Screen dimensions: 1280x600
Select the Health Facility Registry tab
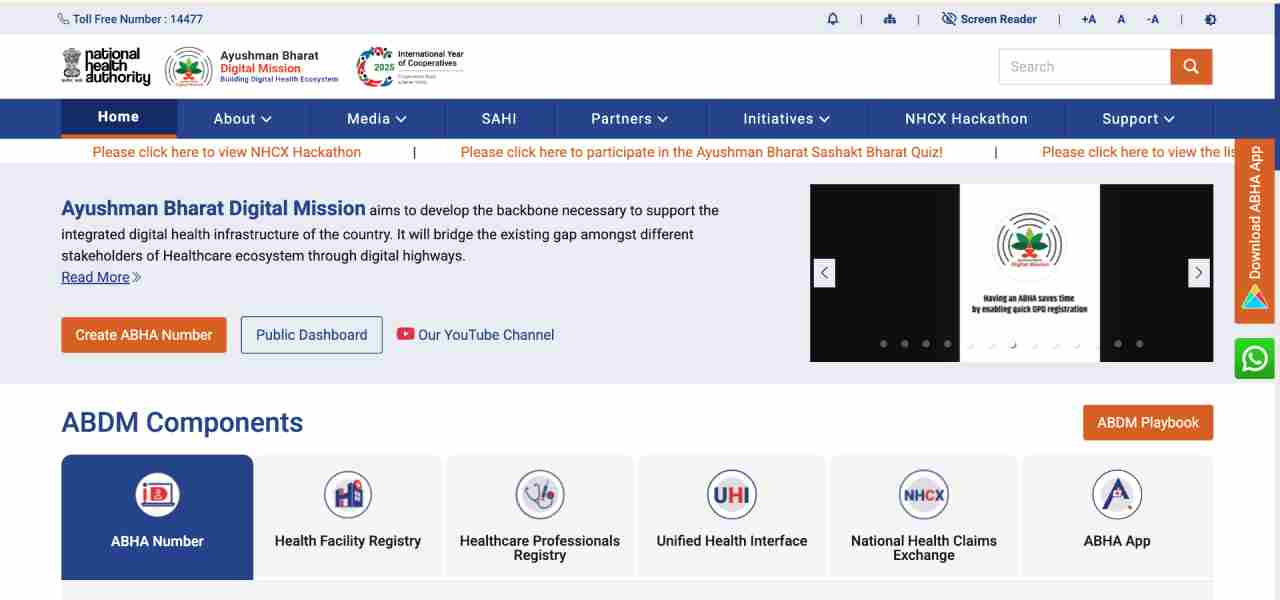tap(348, 517)
